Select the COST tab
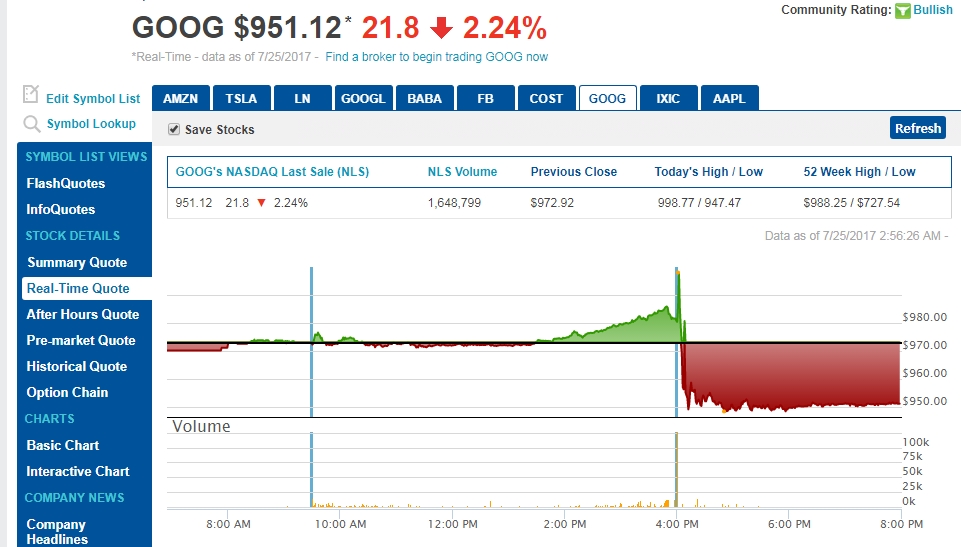Viewport: 967px width, 547px height. tap(546, 98)
